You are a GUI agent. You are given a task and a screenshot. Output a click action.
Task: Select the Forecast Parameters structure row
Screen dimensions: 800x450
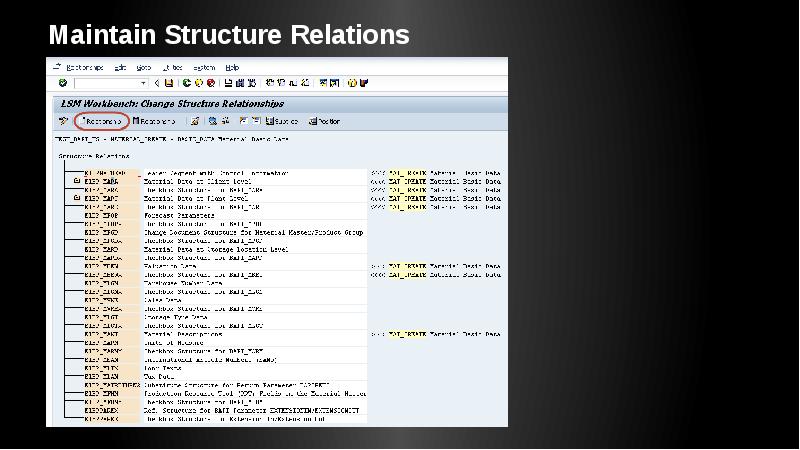pos(224,215)
